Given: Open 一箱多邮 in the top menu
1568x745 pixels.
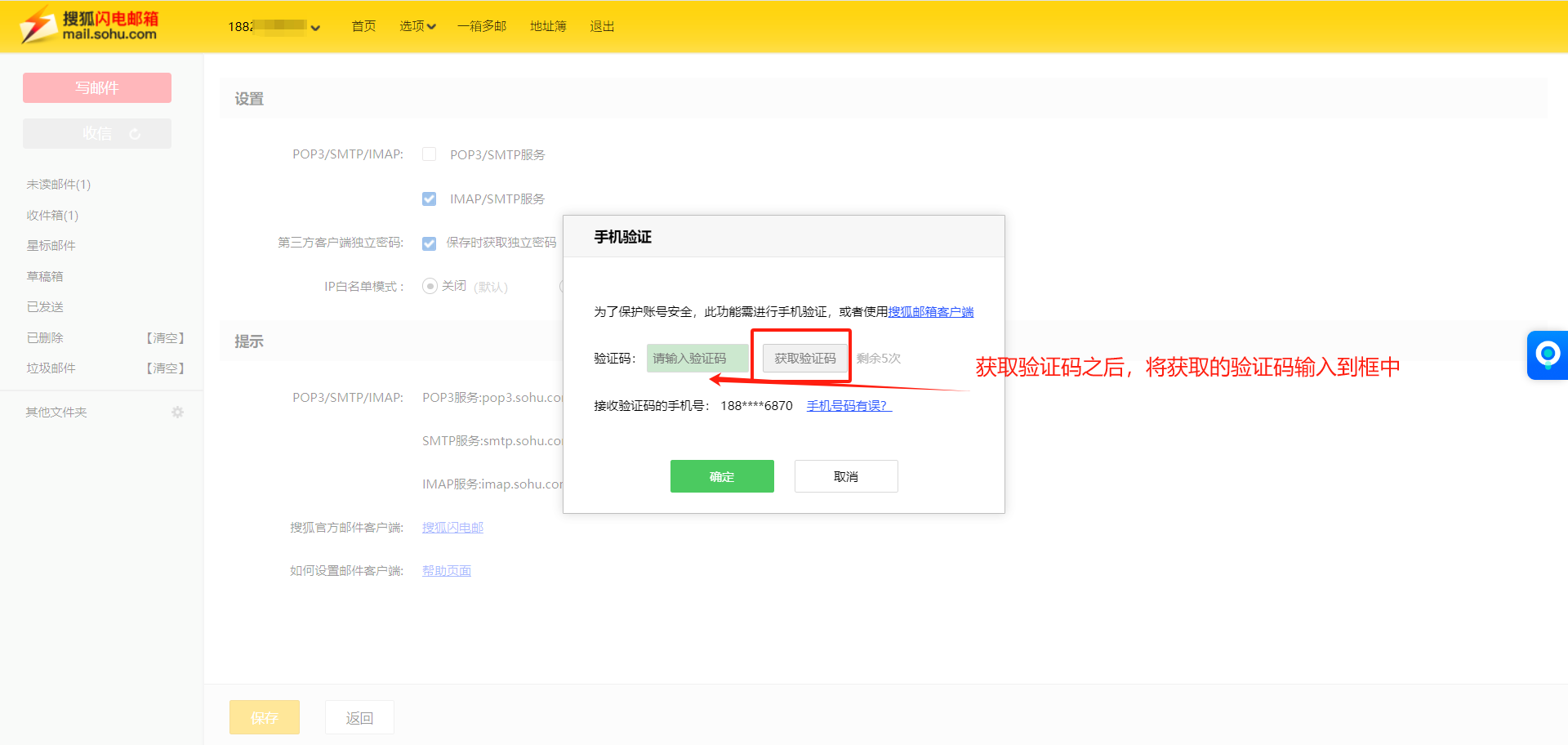Looking at the screenshot, I should [482, 26].
